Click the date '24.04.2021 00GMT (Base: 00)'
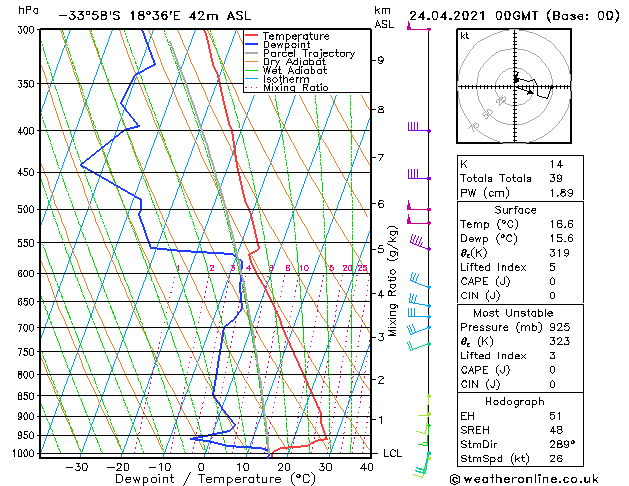Image resolution: width=629 pixels, height=486 pixels. click(x=514, y=16)
